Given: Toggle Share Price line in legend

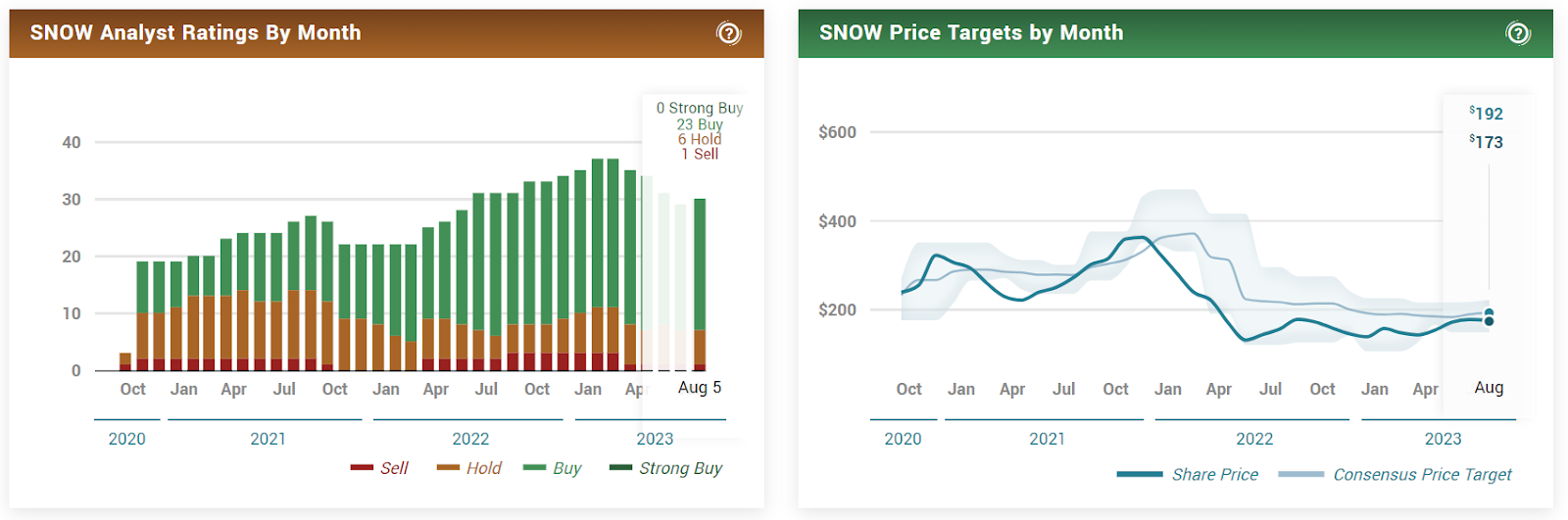Looking at the screenshot, I should [1188, 474].
